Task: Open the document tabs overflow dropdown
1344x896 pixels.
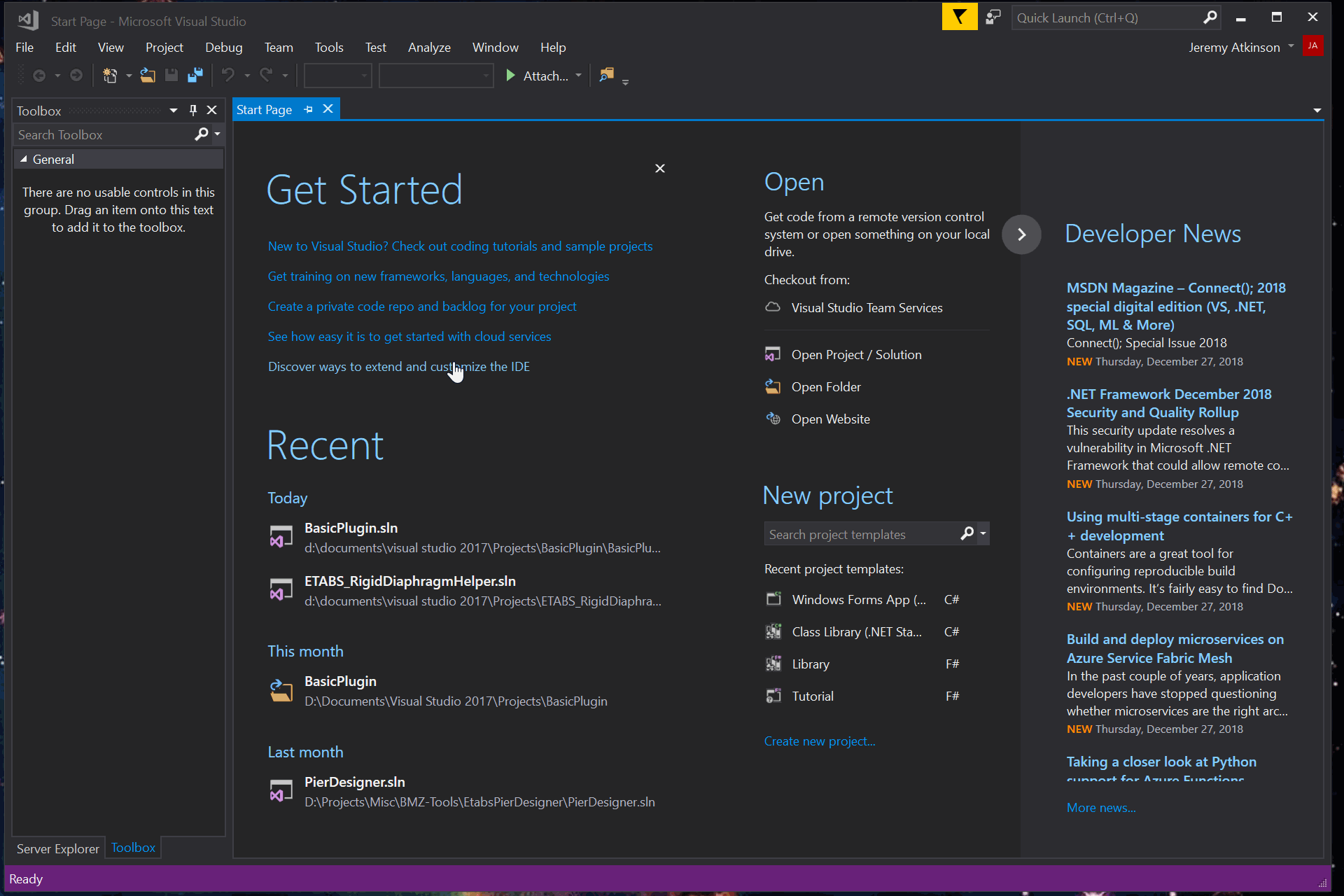Action: pyautogui.click(x=1317, y=111)
